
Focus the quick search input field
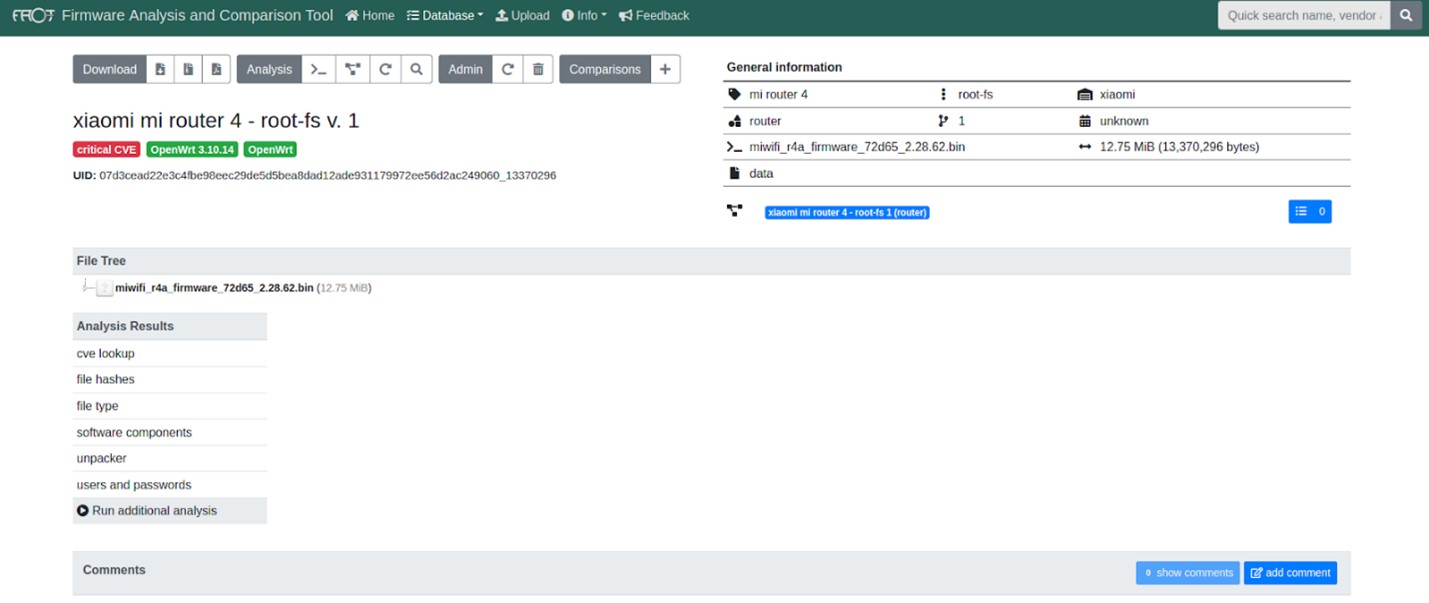(x=1304, y=15)
